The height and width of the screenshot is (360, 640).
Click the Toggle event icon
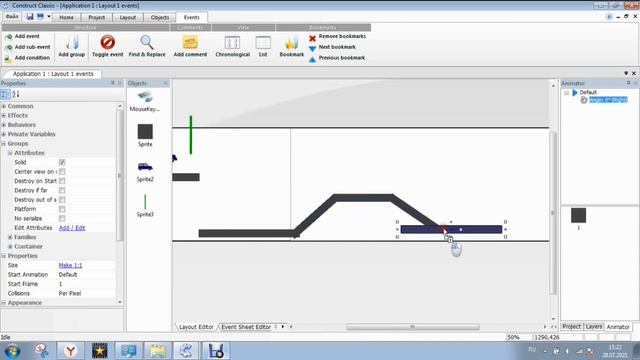pos(107,42)
